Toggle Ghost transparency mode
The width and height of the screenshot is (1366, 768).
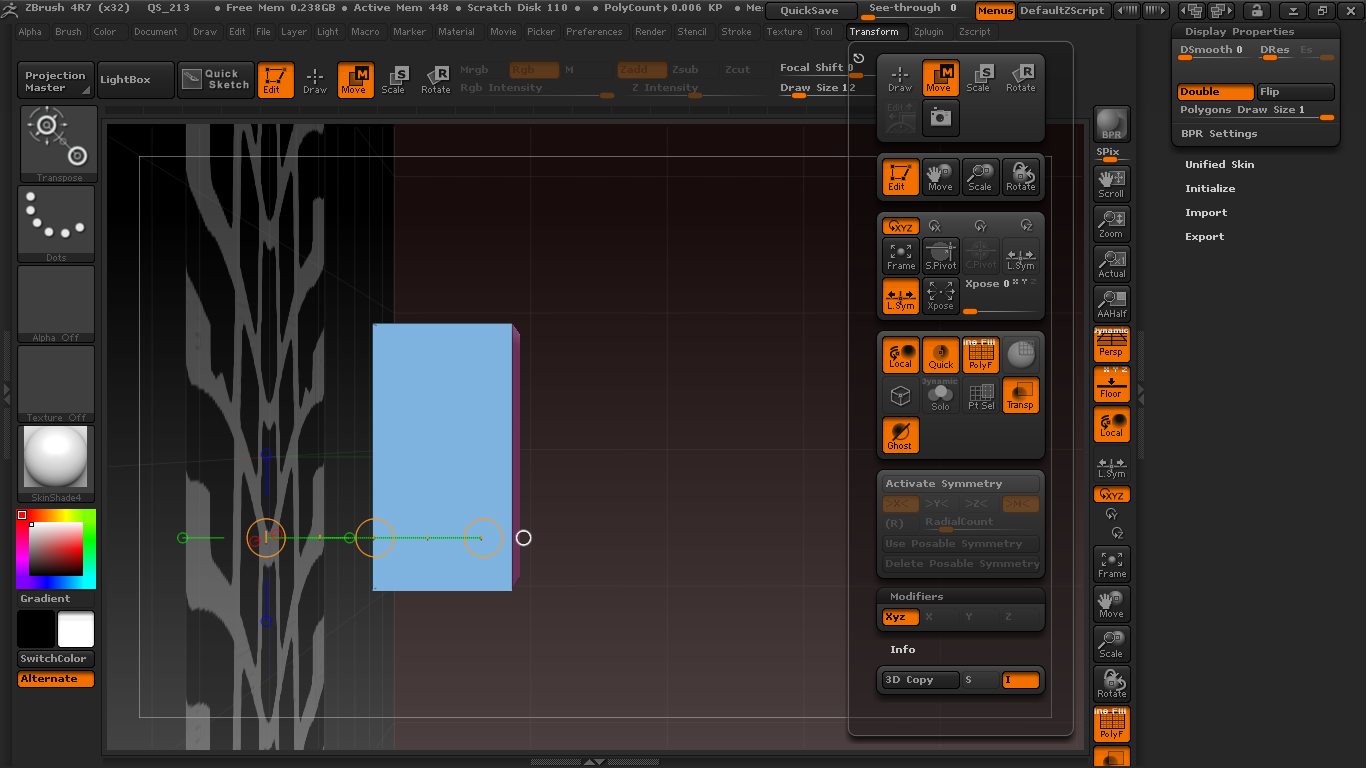click(900, 435)
